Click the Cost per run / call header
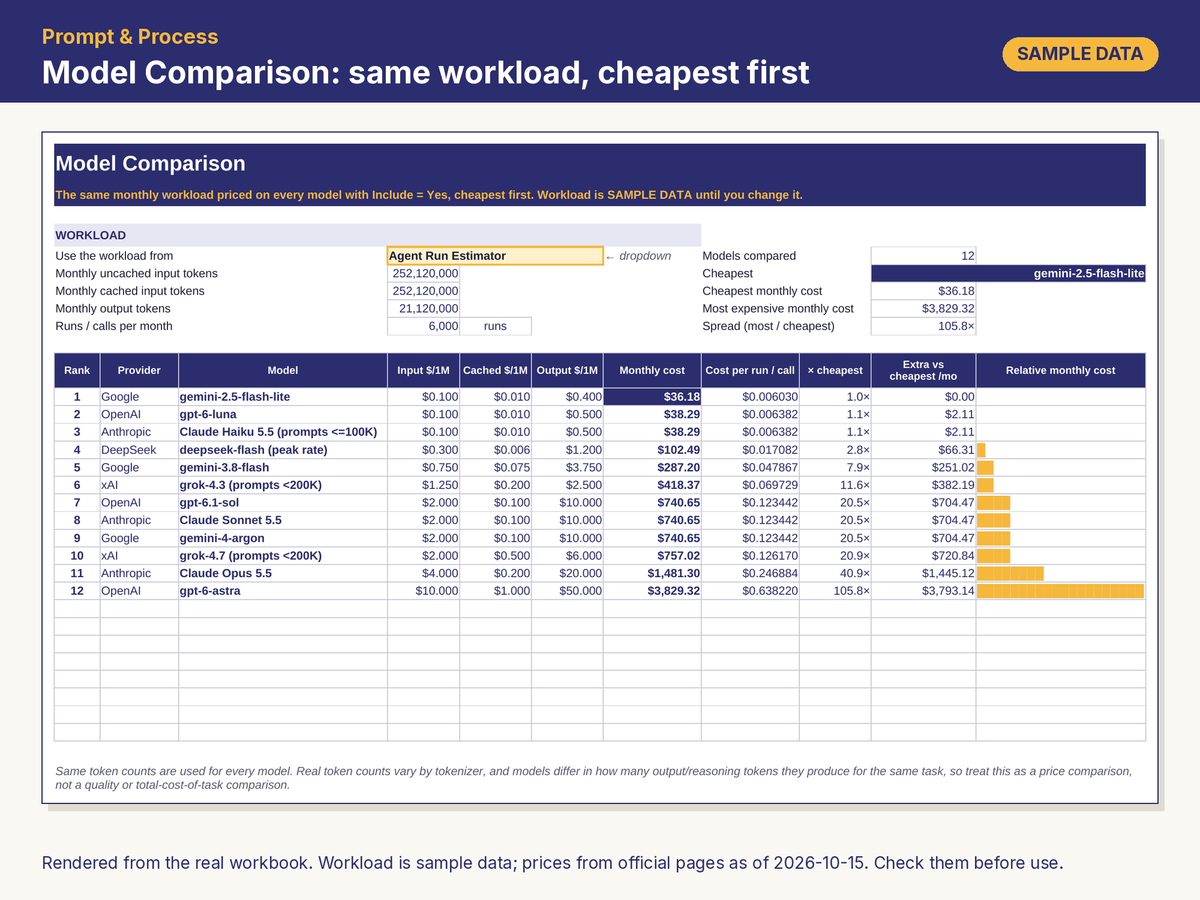 tap(750, 370)
